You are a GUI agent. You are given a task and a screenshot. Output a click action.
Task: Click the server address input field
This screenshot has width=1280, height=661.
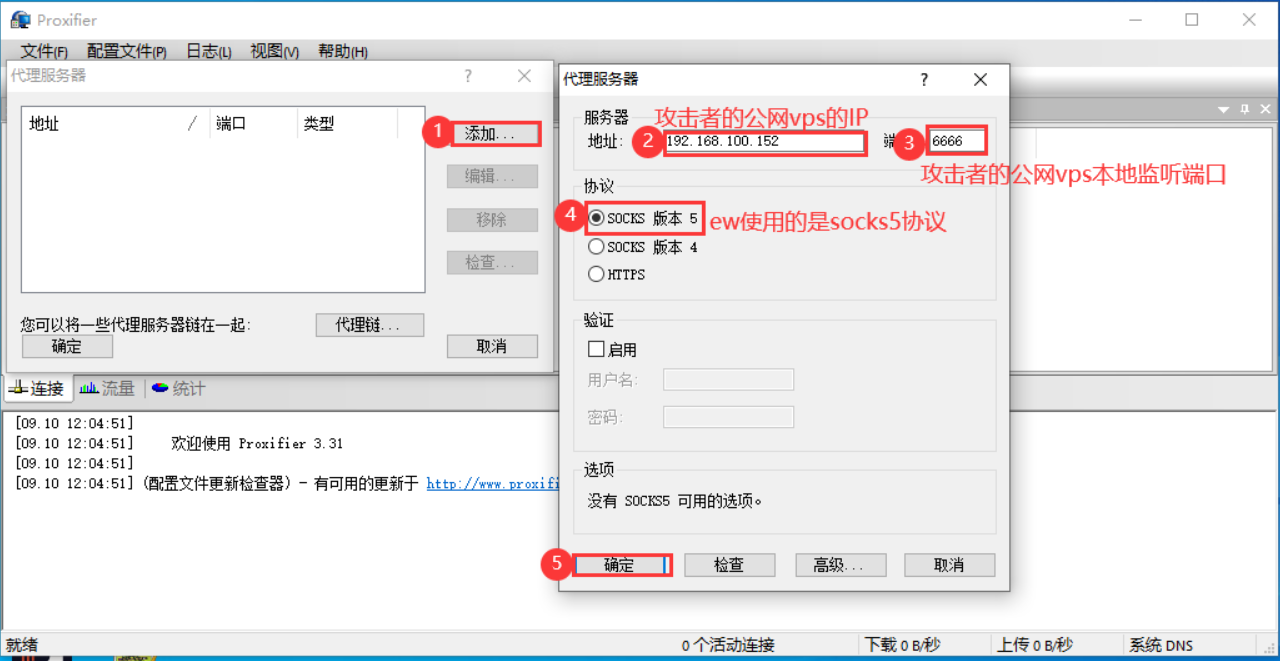[x=765, y=141]
